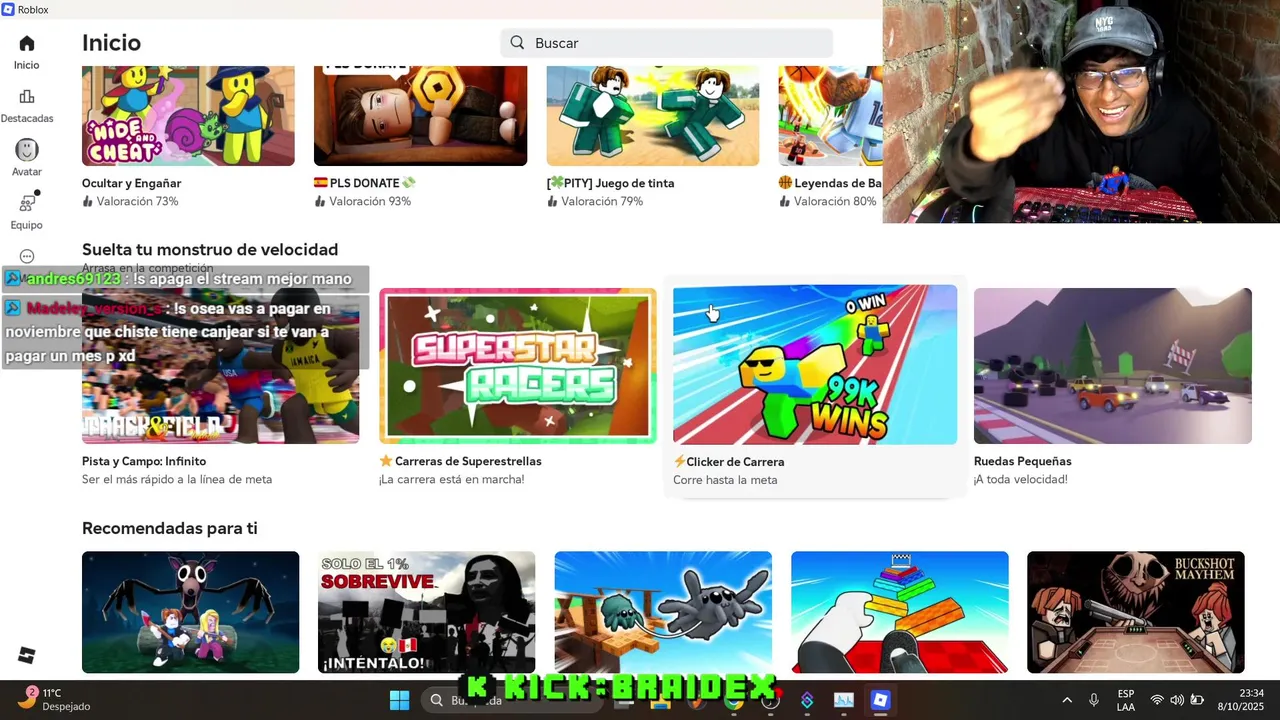Click the microphone icon in the system tray
The image size is (1280, 720).
(1094, 700)
